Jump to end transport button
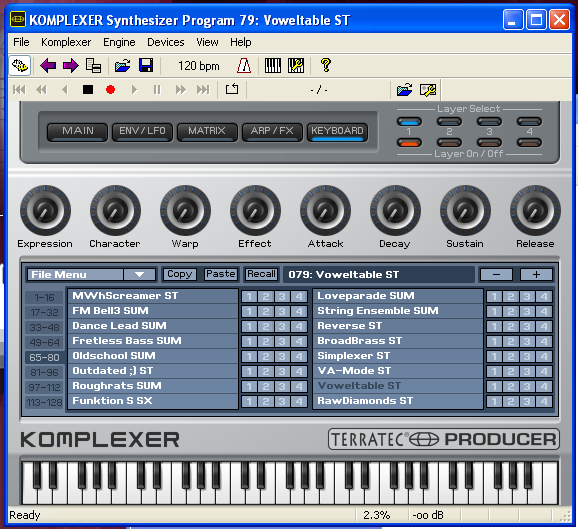The width and height of the screenshot is (578, 529). pos(203,90)
